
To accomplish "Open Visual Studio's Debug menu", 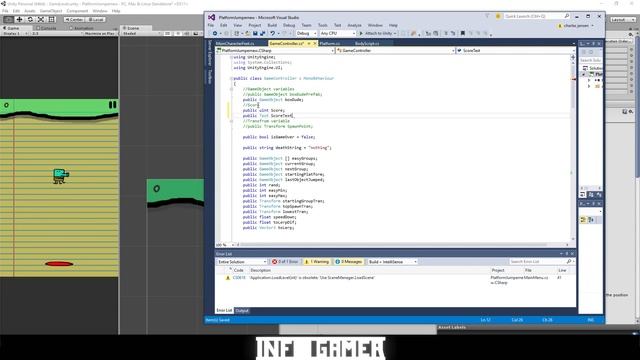I will point(289,25).
